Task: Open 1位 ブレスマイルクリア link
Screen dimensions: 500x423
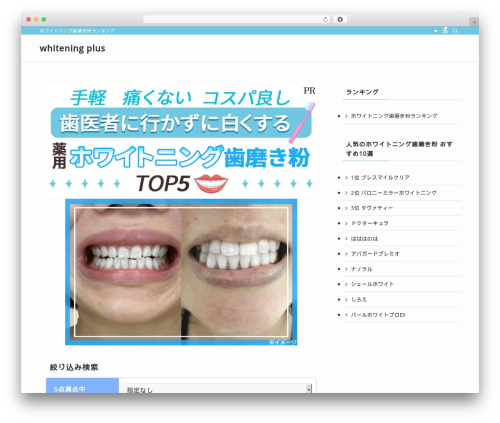Action: click(380, 178)
